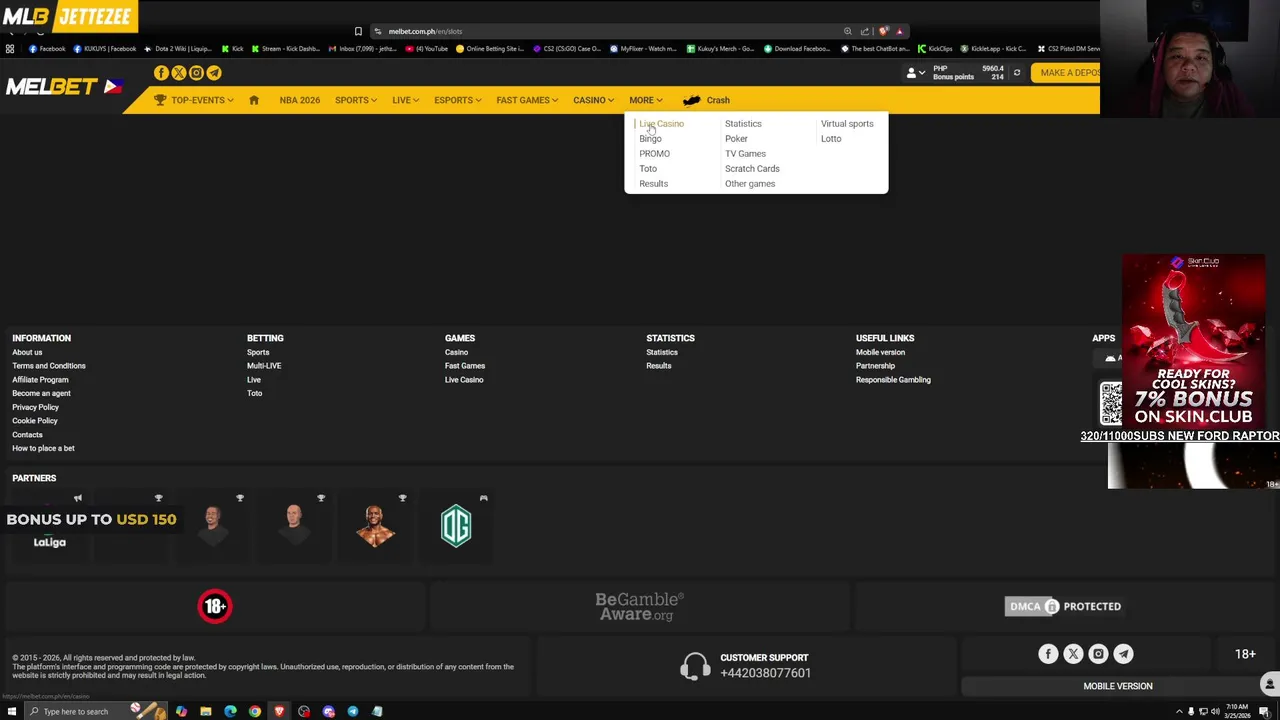Open Affiliate Program footer link
The width and height of the screenshot is (1280, 720).
pyautogui.click(x=40, y=380)
